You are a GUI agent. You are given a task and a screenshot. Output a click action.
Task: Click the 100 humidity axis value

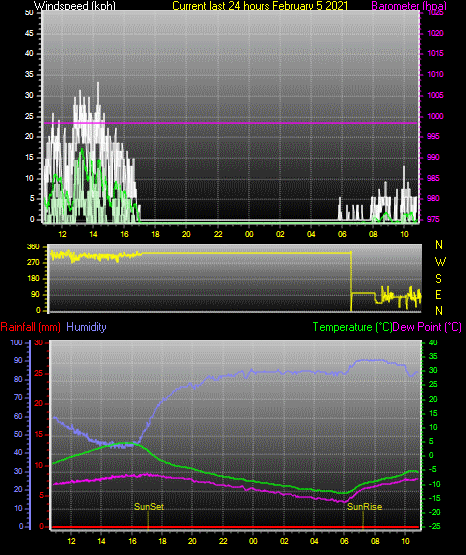[x=17, y=343]
